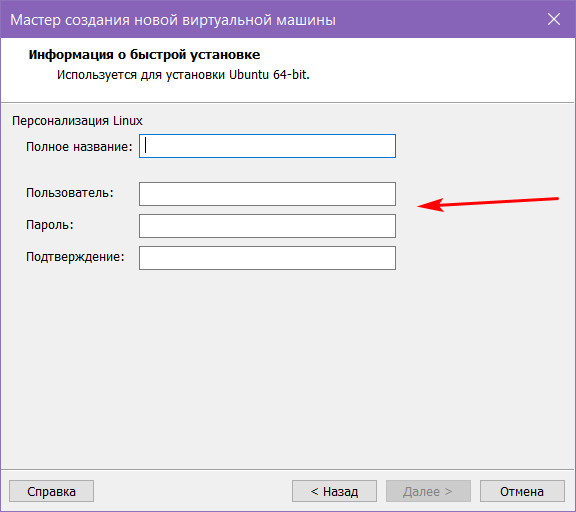Image resolution: width=576 pixels, height=512 pixels.
Task: Click the Пароль: label text
Action: [x=50, y=225]
